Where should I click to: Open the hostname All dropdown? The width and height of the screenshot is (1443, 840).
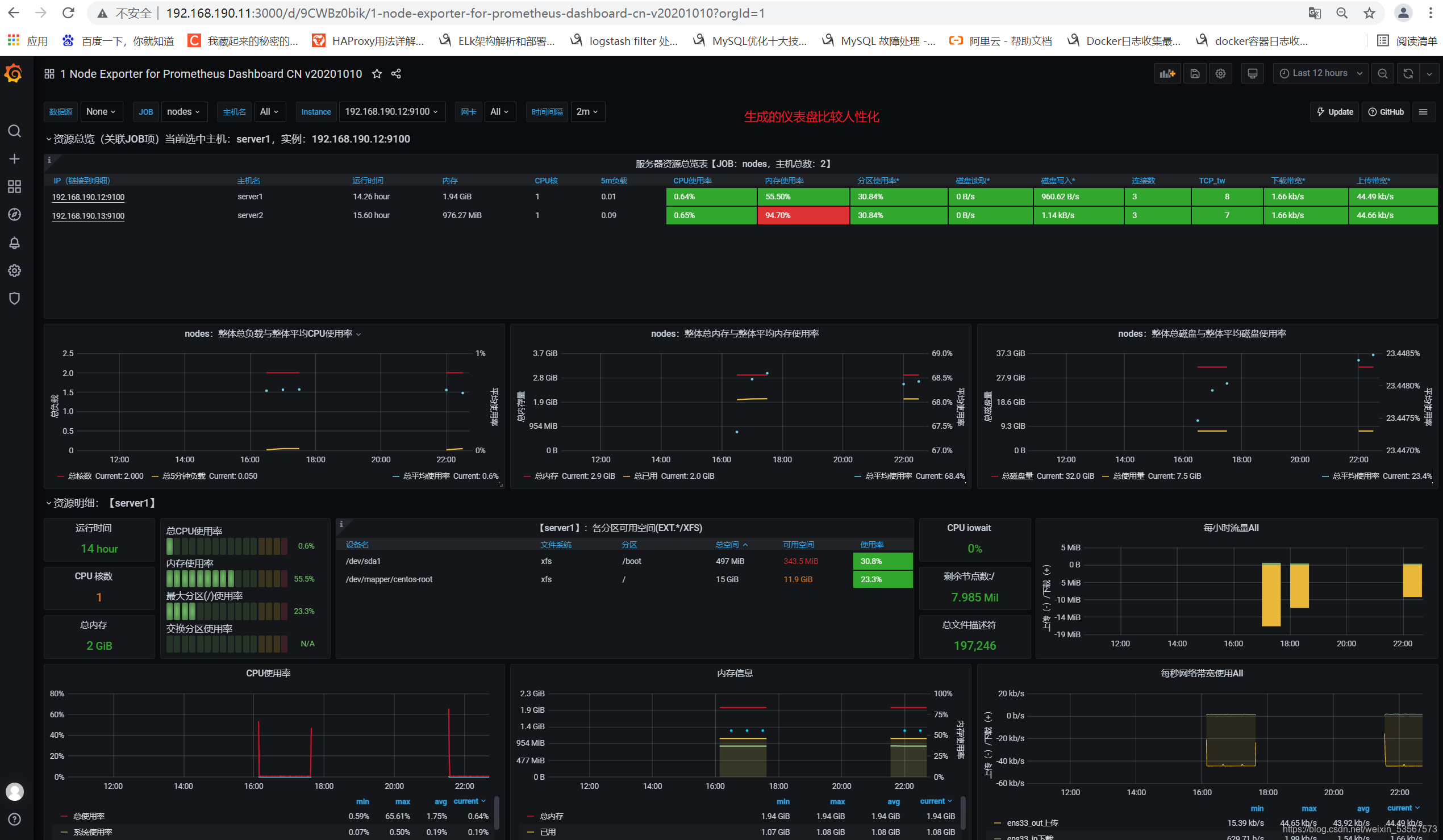click(269, 112)
